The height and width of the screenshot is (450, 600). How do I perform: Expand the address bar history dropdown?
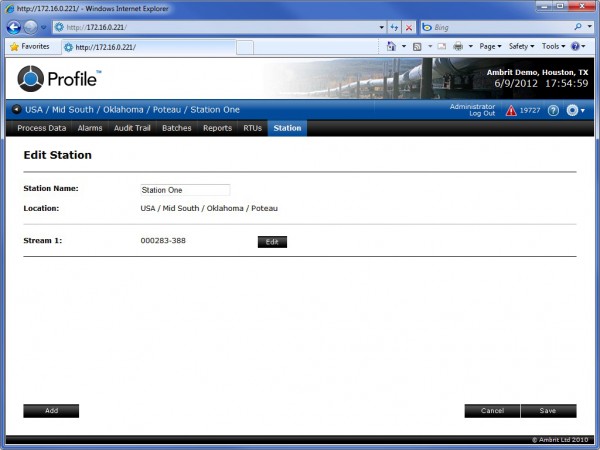(x=382, y=28)
